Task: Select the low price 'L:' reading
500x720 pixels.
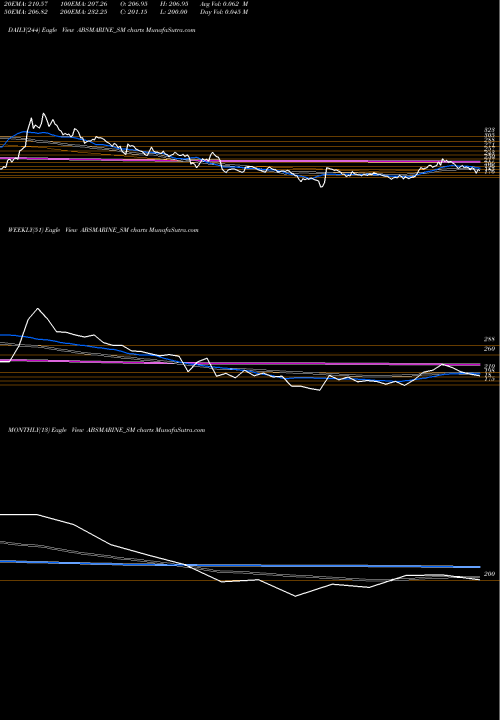Action: (174, 12)
